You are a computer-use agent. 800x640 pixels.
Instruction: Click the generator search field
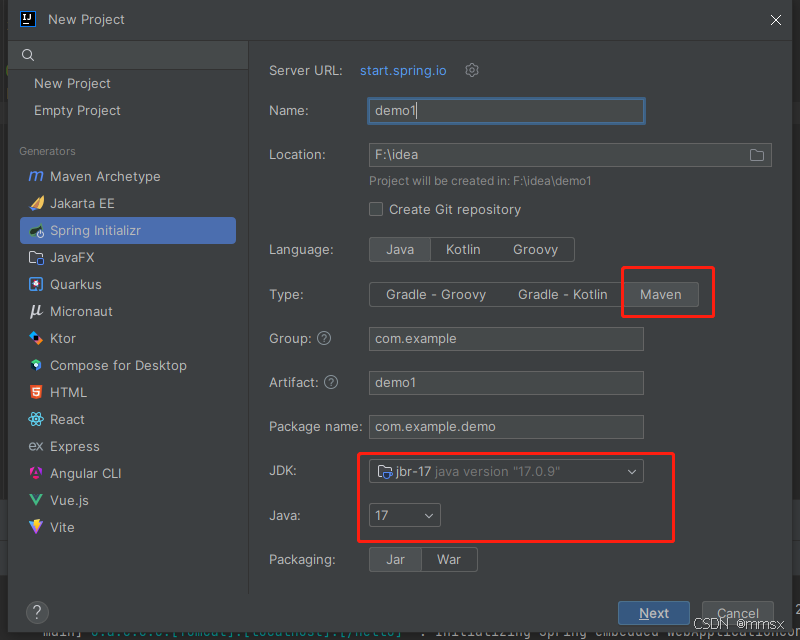[x=128, y=55]
